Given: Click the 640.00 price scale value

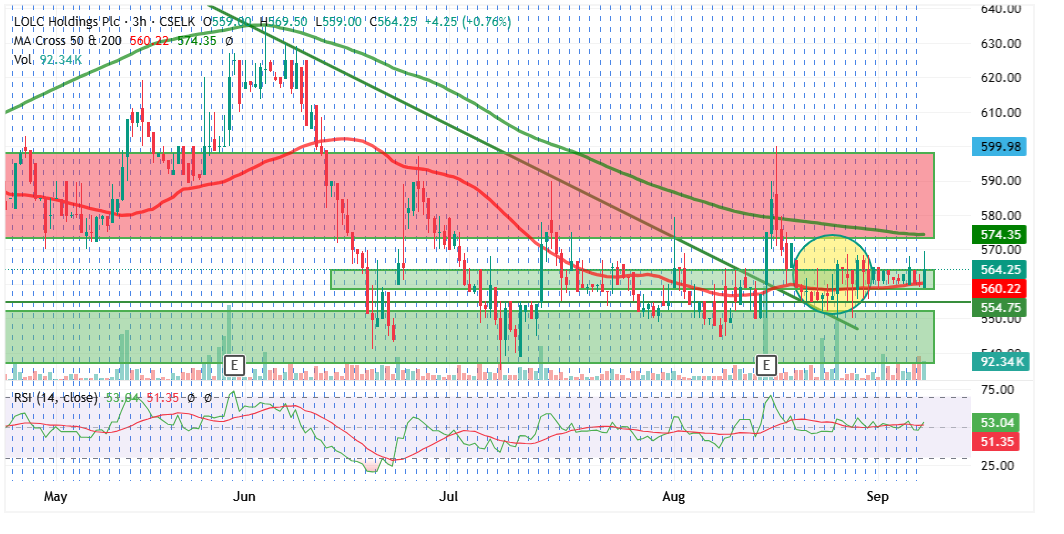Looking at the screenshot, I should coord(1001,9).
